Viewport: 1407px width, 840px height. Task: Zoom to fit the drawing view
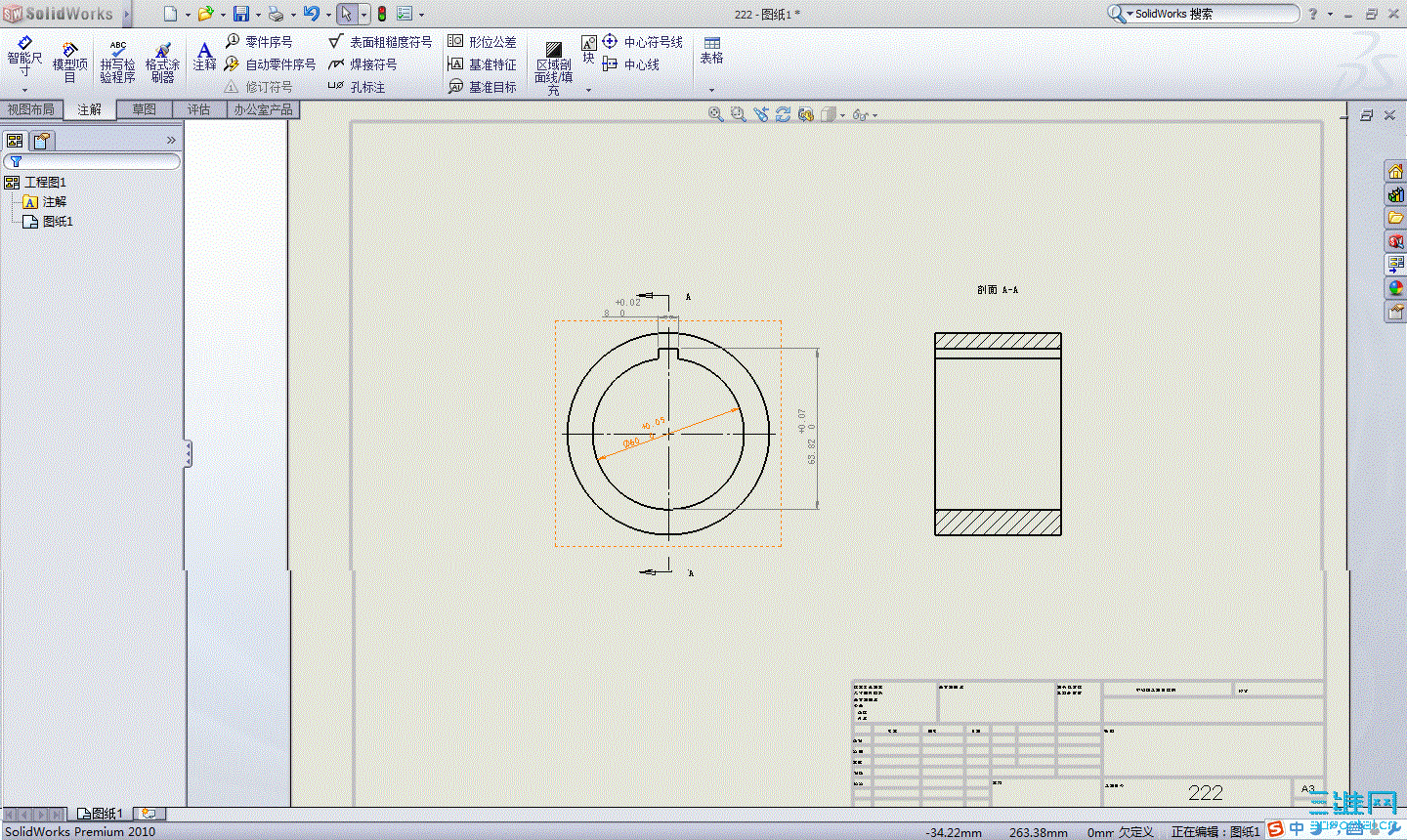point(715,114)
